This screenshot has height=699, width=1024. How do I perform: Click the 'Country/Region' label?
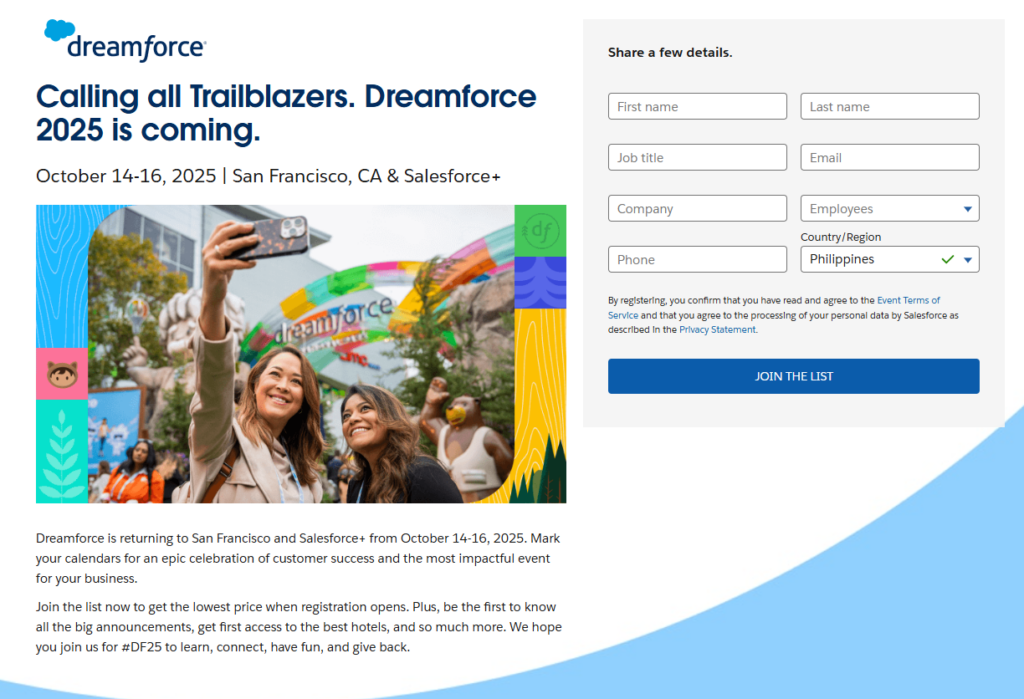[840, 237]
